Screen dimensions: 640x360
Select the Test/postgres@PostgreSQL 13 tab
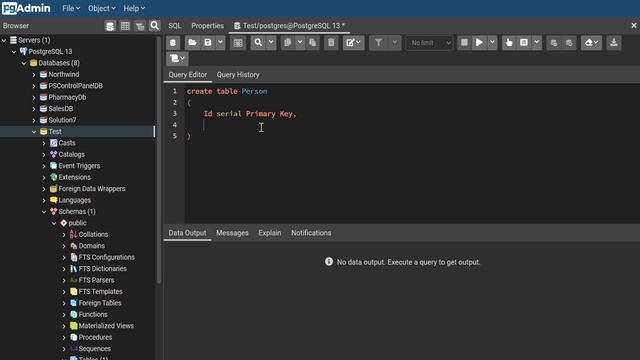[289, 26]
